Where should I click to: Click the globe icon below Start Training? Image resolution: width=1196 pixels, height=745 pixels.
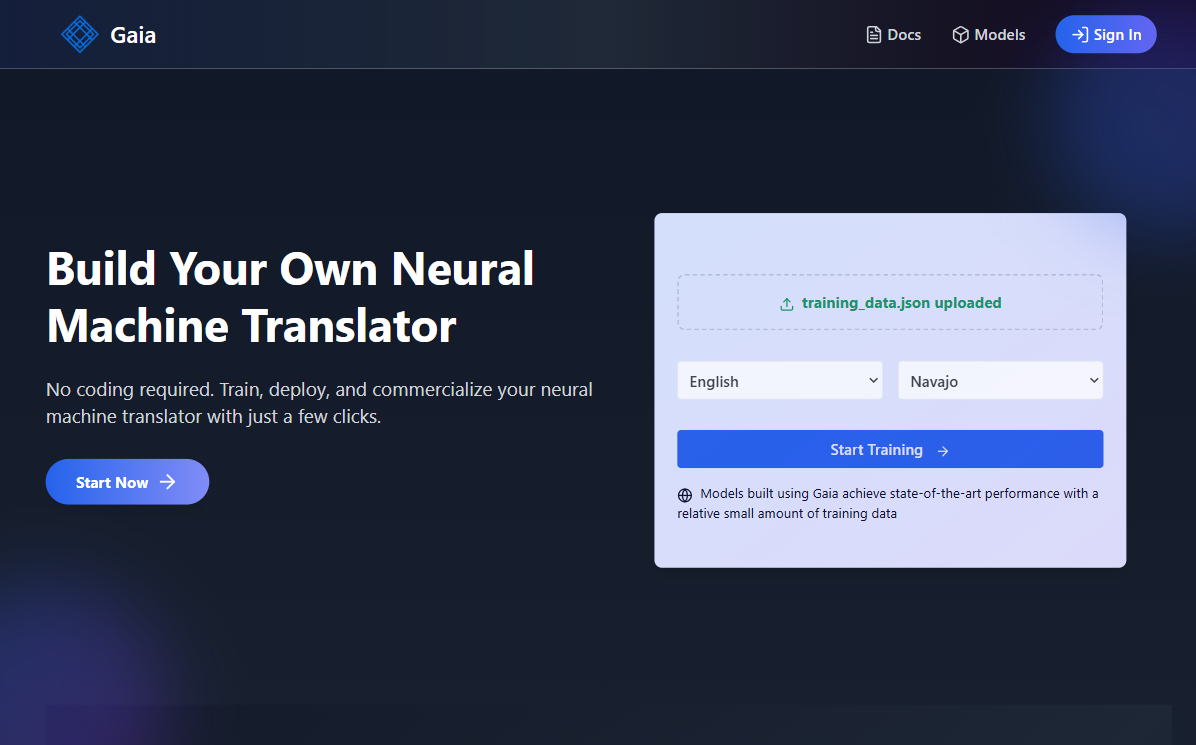tap(685, 495)
